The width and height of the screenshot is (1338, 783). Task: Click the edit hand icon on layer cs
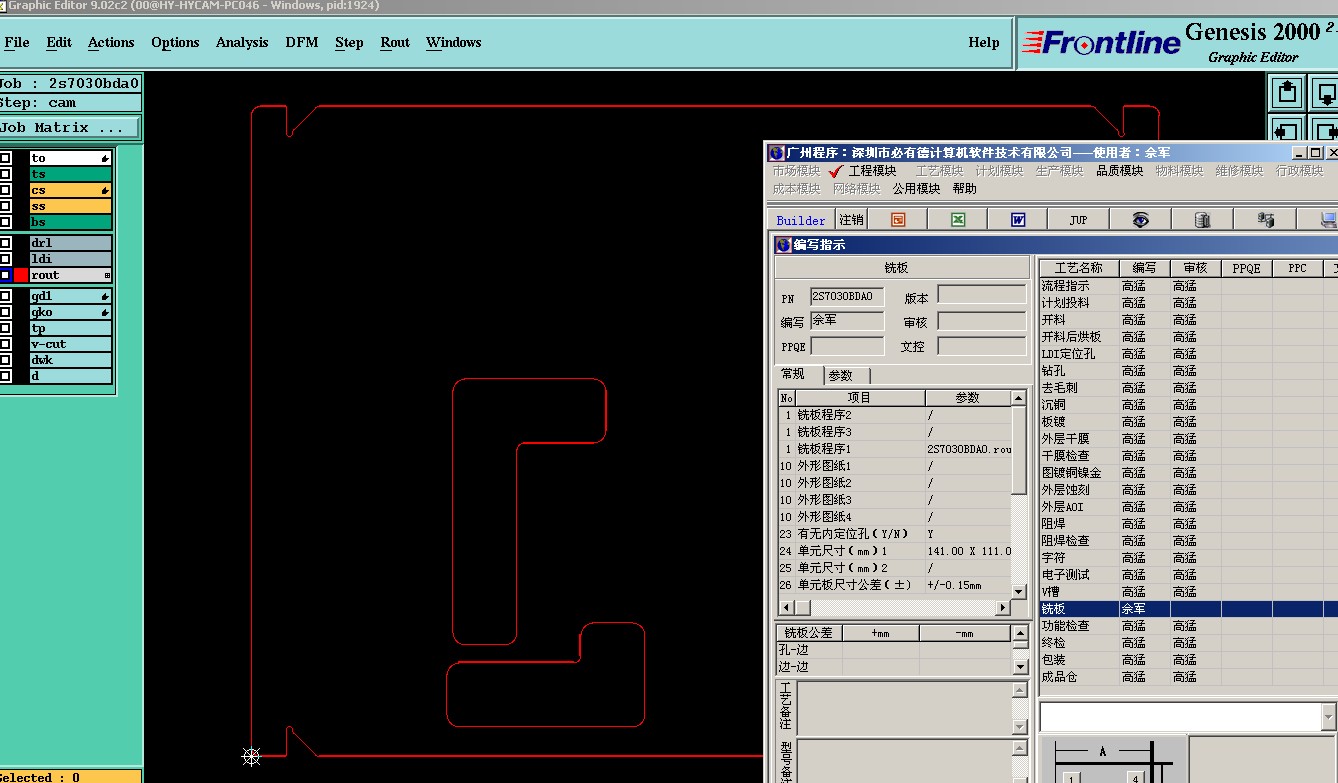[105, 190]
